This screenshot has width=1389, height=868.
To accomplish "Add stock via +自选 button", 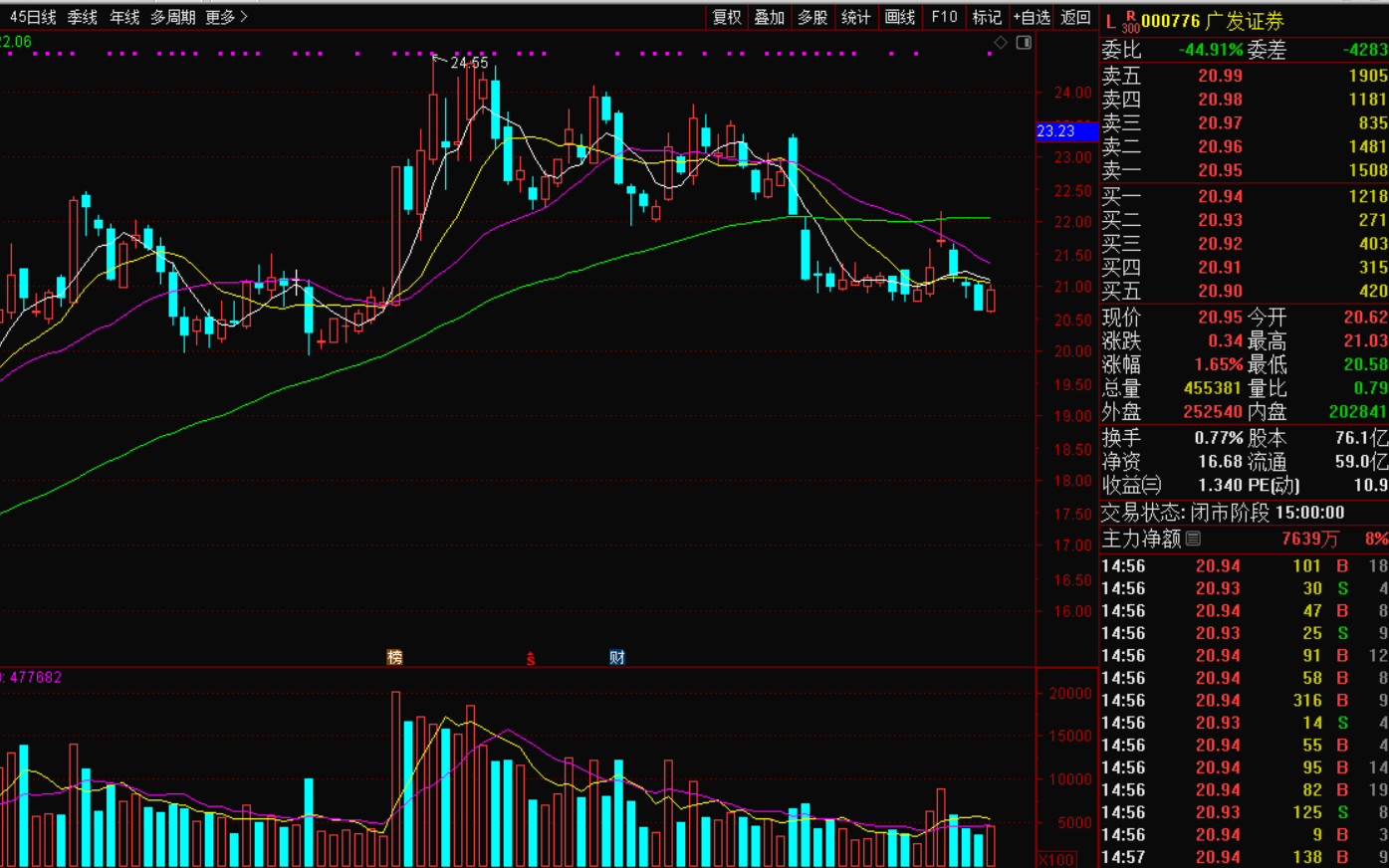I will (1032, 17).
